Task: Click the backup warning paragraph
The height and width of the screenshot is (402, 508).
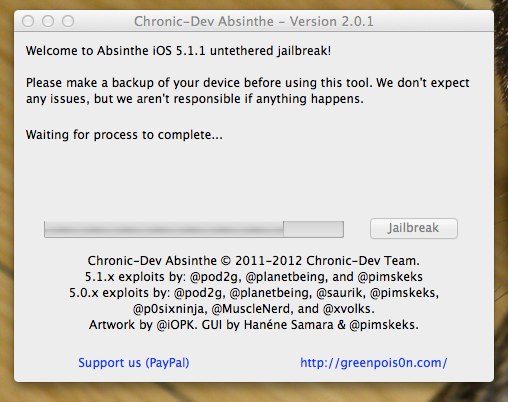Action: [248, 91]
